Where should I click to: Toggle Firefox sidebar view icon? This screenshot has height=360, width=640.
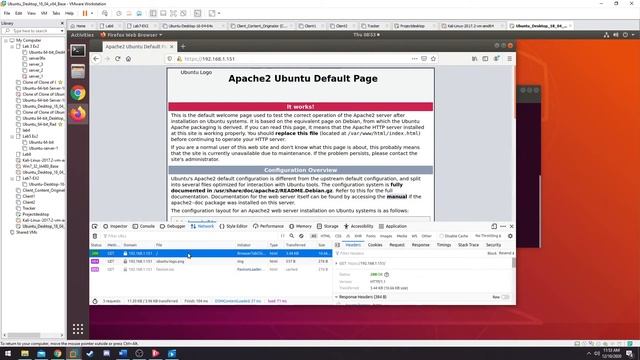485,59
